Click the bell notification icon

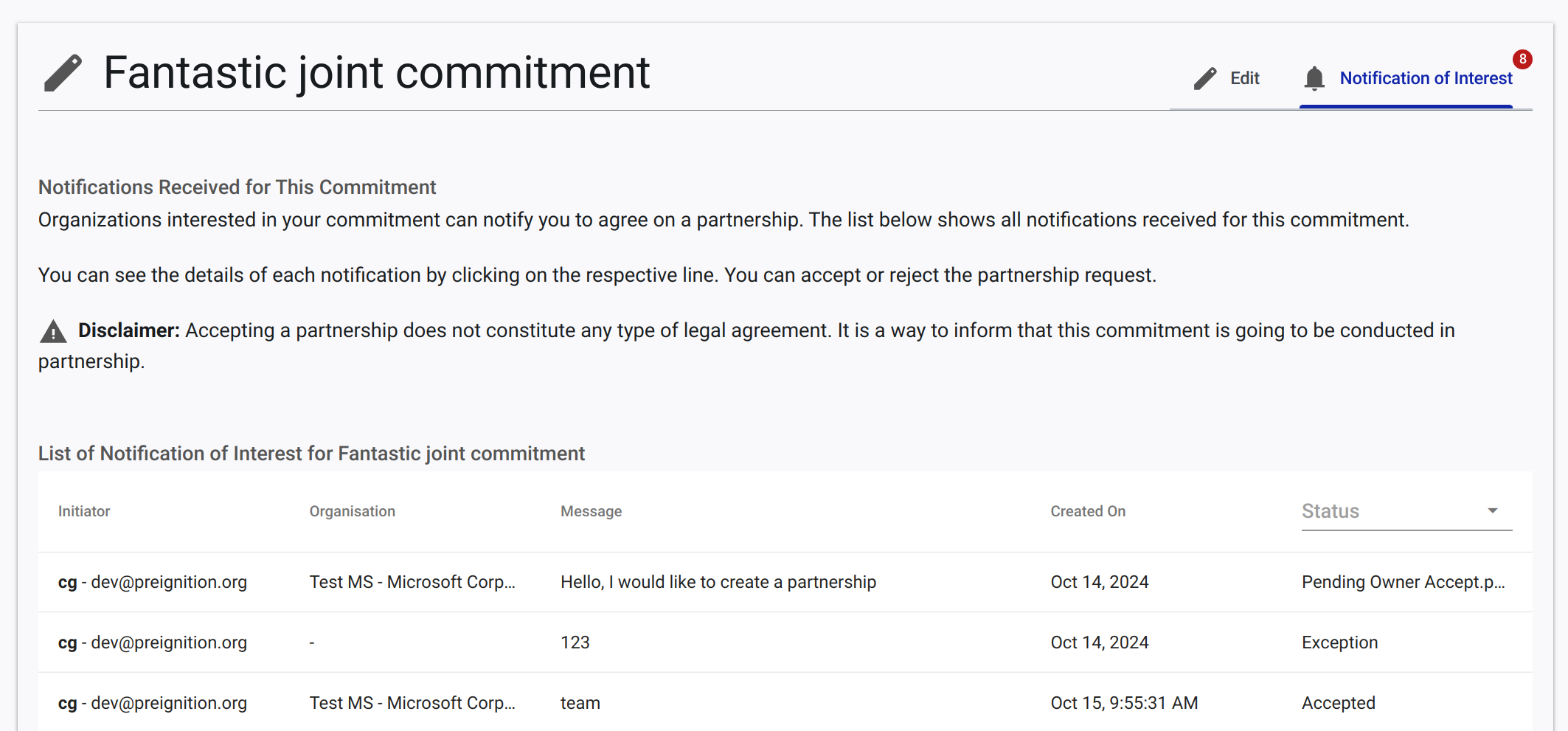click(1314, 78)
